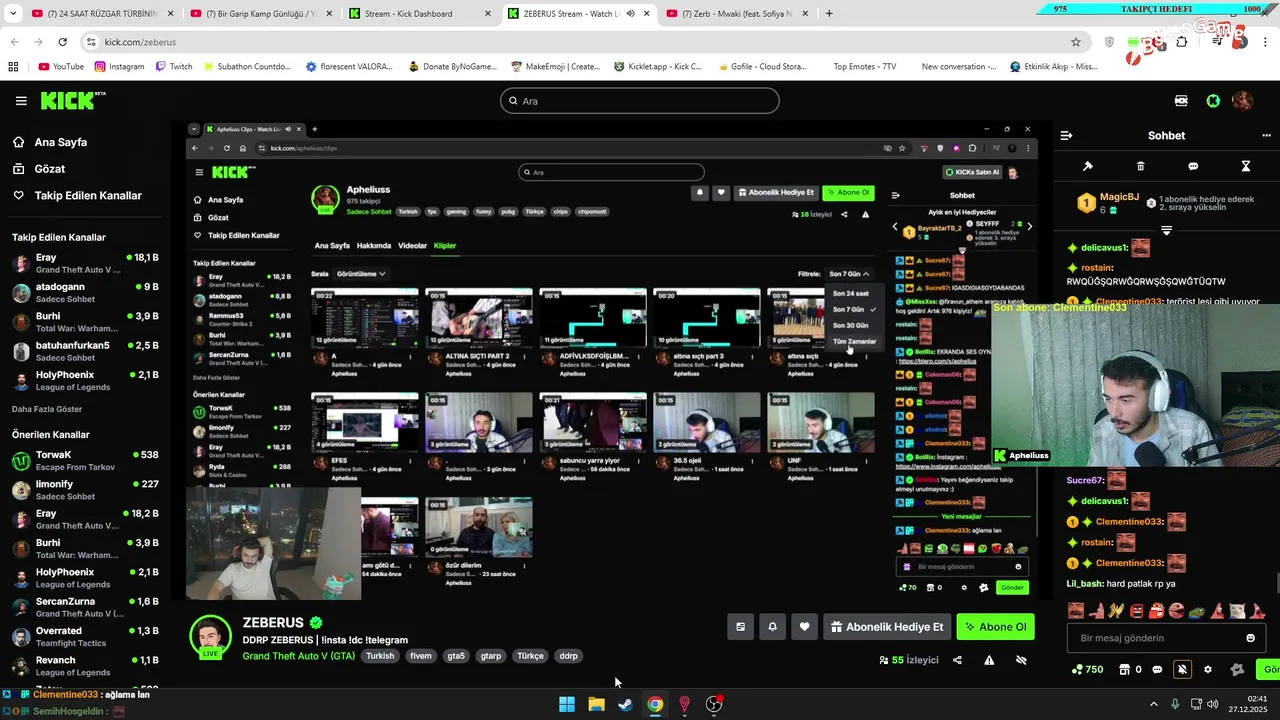This screenshot has height=720, width=1280.
Task: Open OBS Studio from the taskbar
Action: click(714, 704)
